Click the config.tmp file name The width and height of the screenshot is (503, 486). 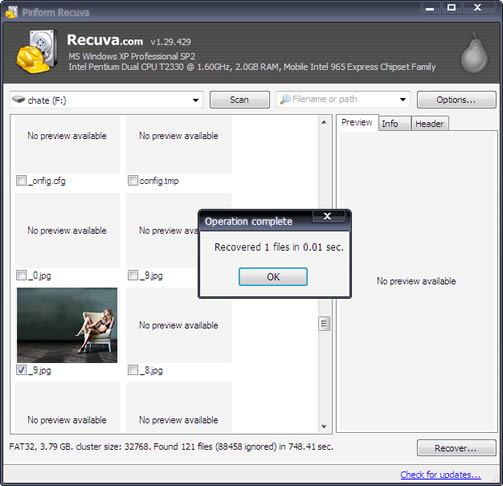pos(159,181)
